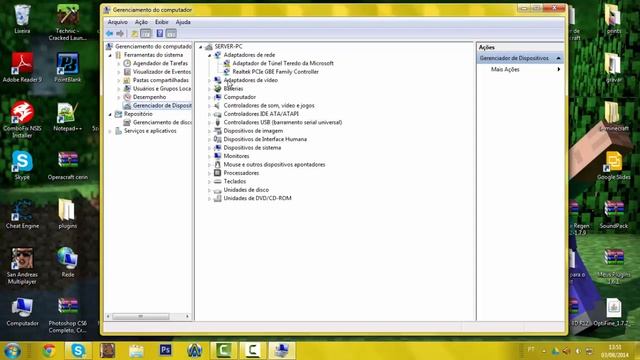Expand Controladores USB node

(209, 122)
